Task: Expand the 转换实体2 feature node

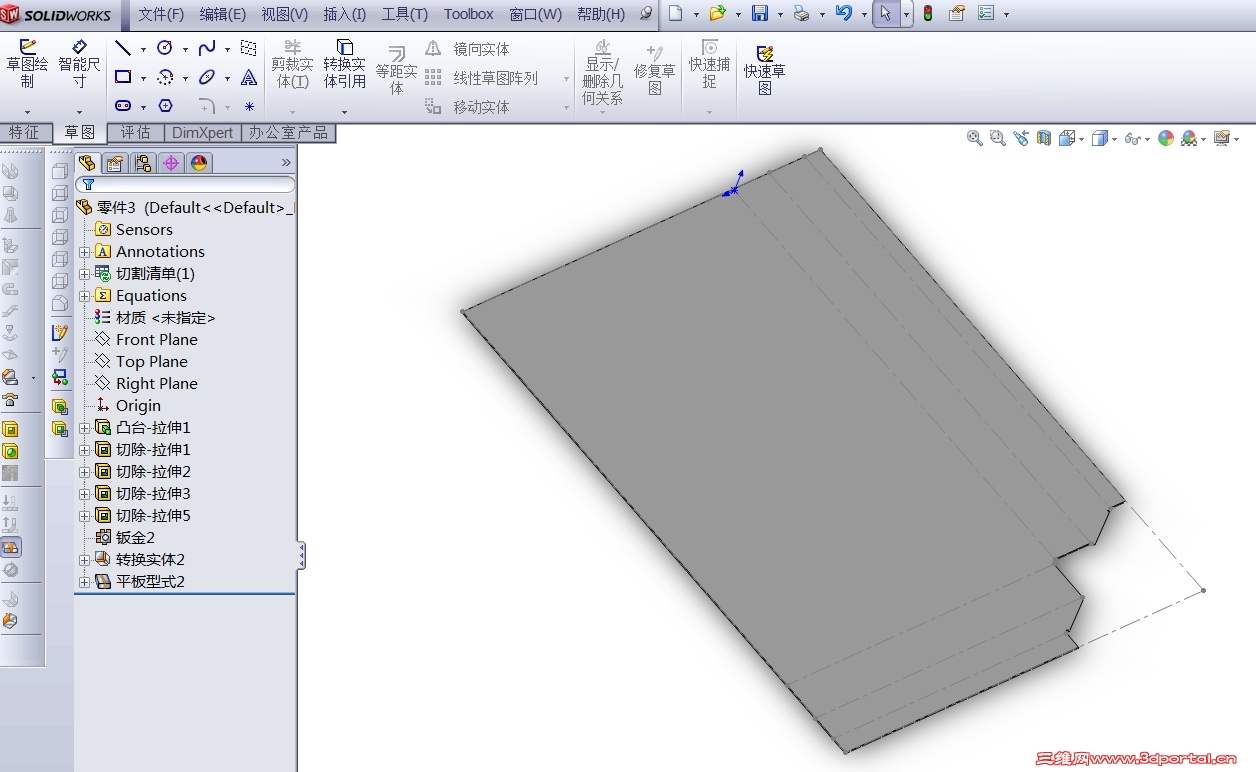Action: pos(85,560)
